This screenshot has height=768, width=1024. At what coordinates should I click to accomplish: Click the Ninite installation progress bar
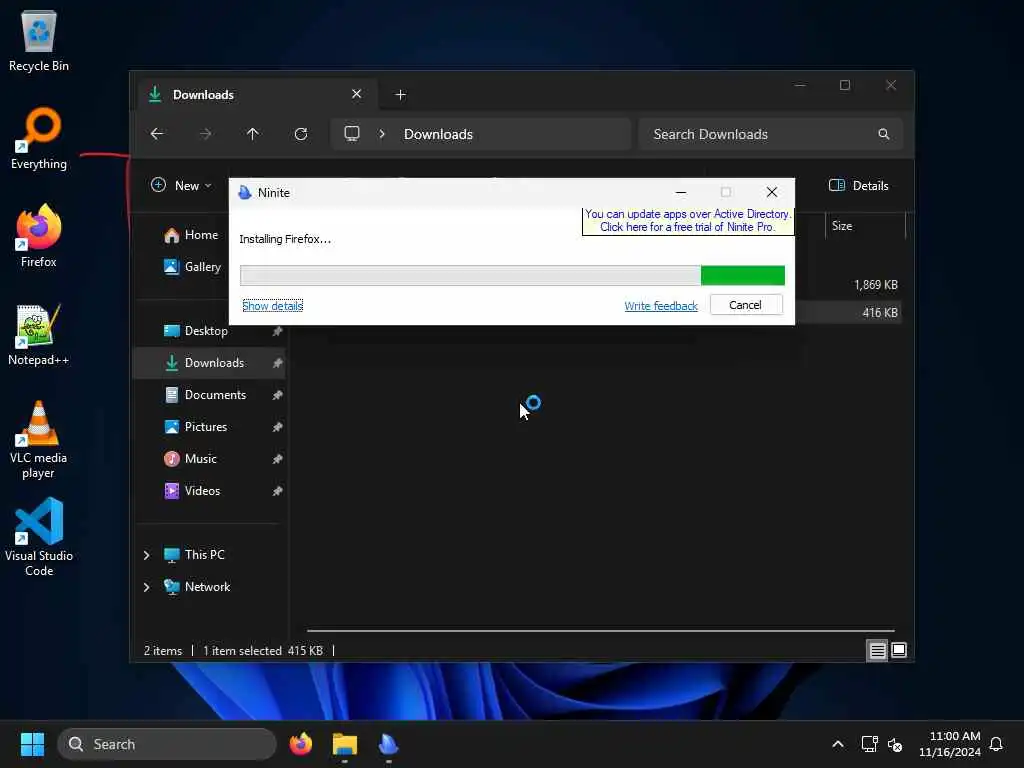512,276
